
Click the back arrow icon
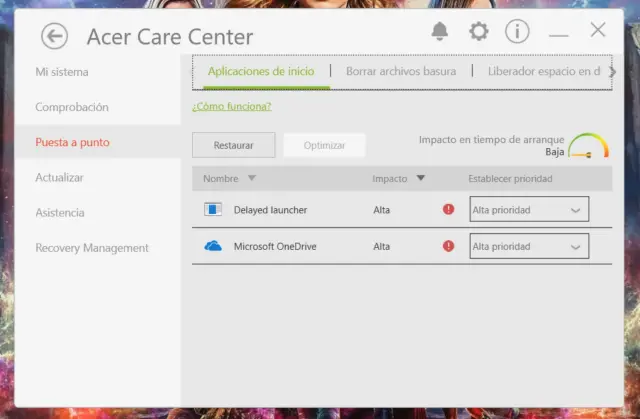54,36
